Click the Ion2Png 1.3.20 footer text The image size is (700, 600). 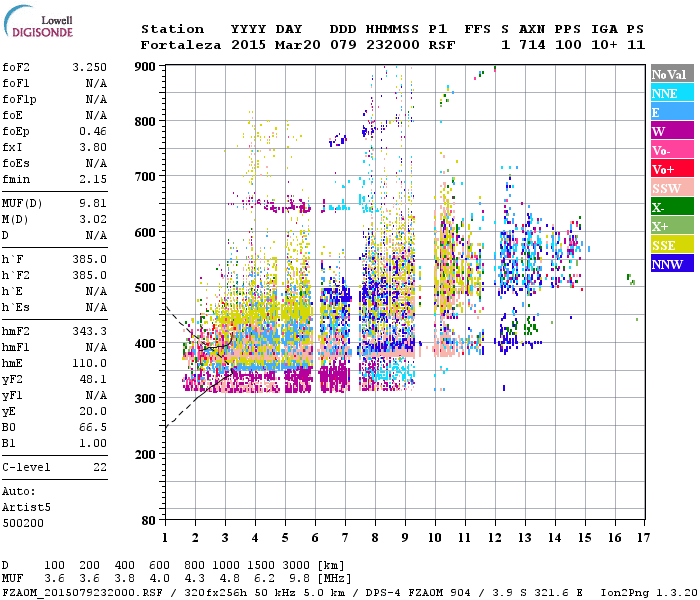coord(649,592)
